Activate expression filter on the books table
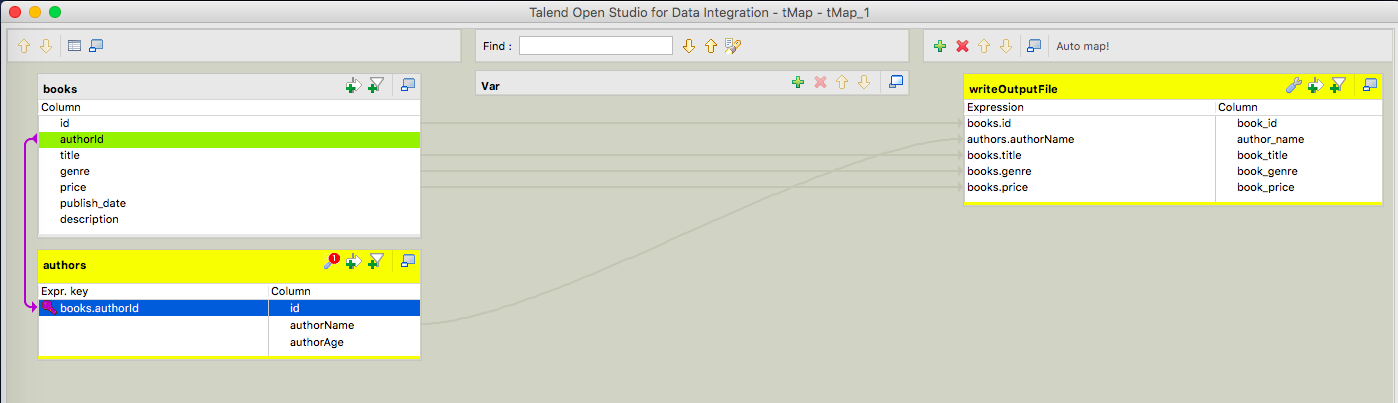The height and width of the screenshot is (403, 1398). tap(376, 87)
